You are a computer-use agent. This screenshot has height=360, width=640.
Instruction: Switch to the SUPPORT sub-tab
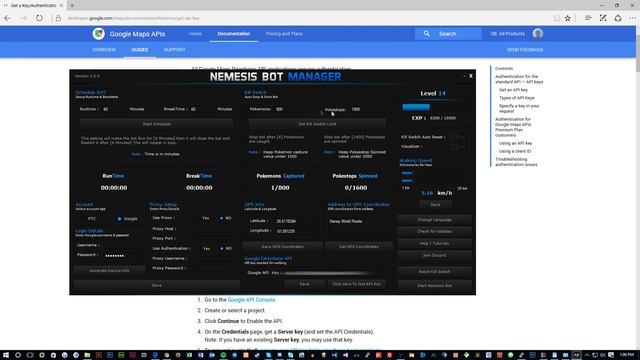[175, 50]
